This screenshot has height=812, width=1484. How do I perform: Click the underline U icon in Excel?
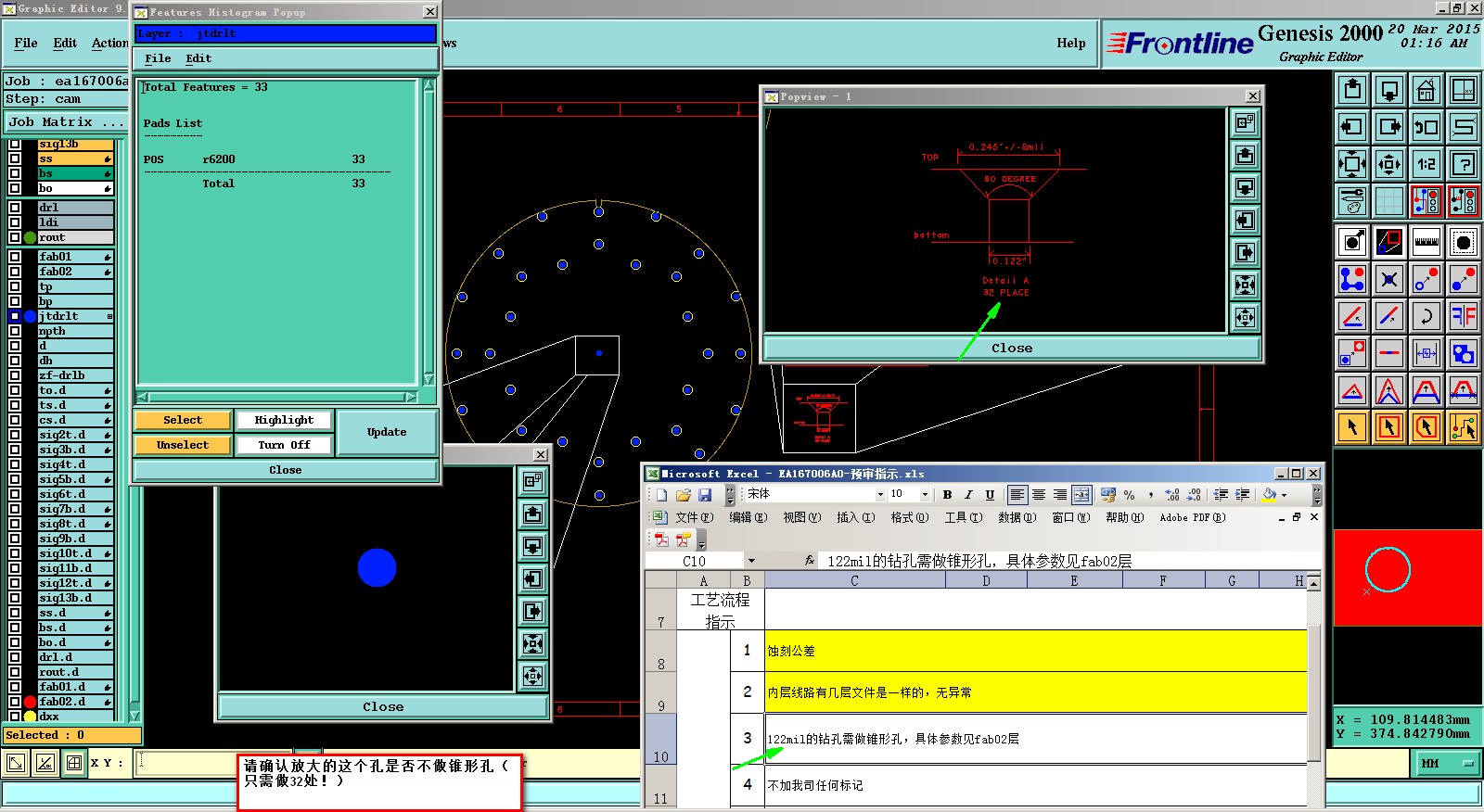tap(990, 495)
